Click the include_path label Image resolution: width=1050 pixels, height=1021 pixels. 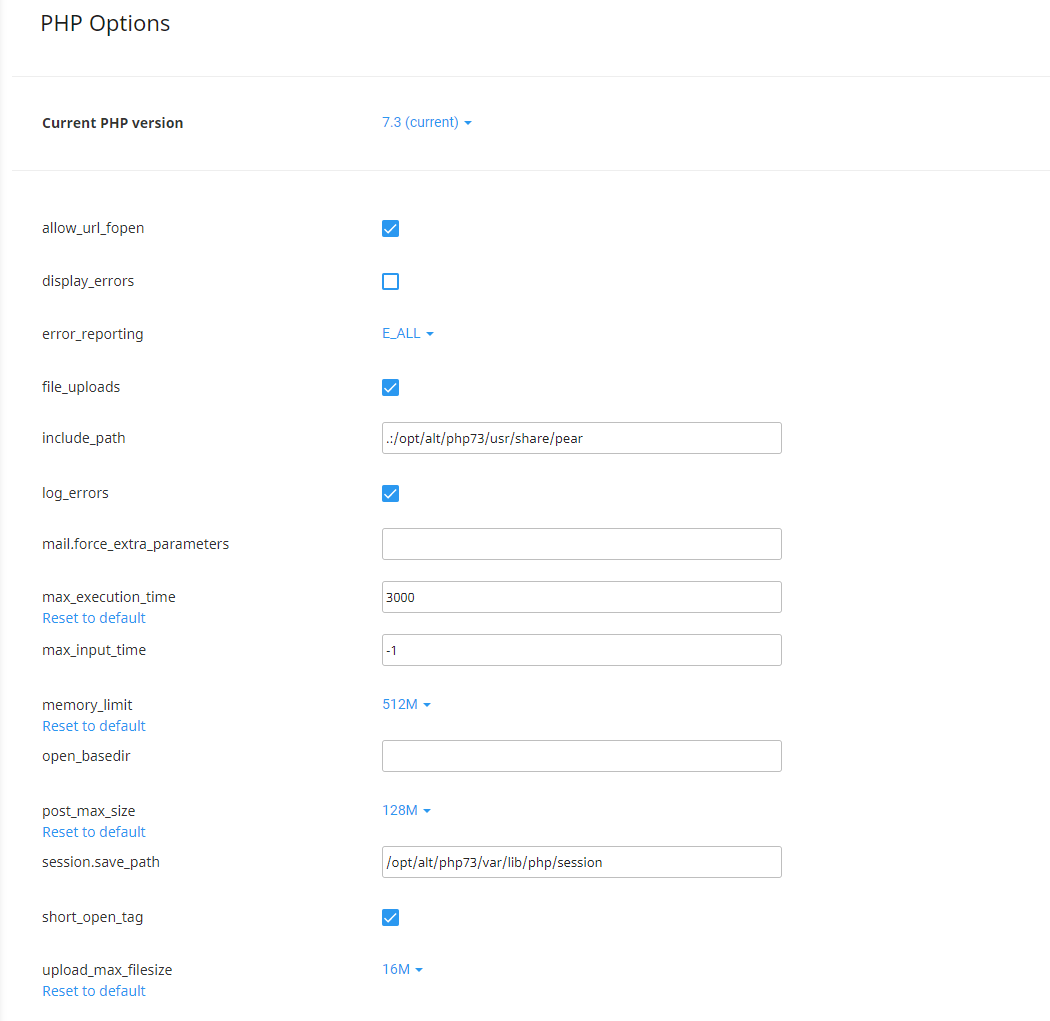click(x=84, y=438)
